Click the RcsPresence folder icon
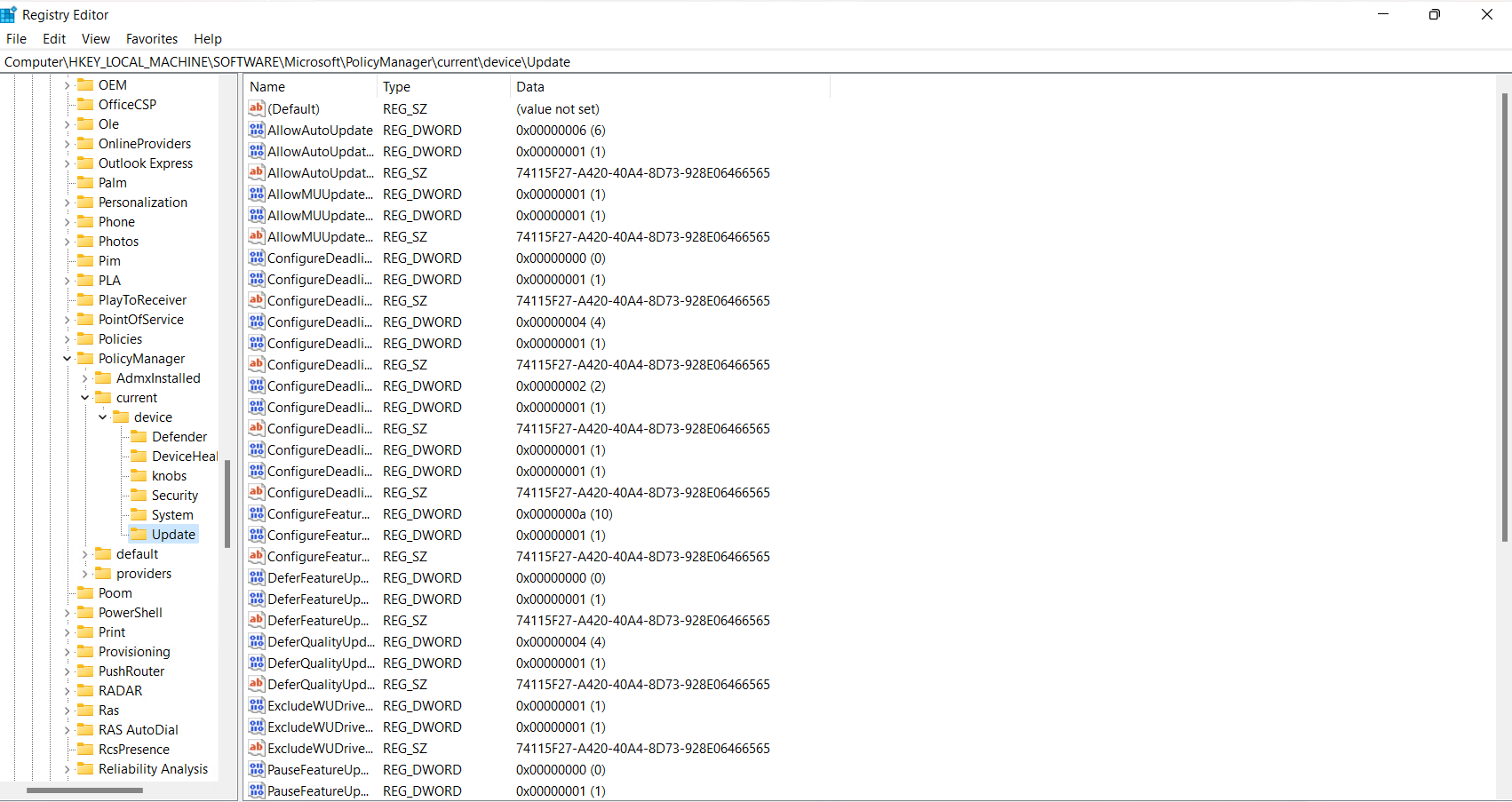1512x802 pixels. pyautogui.click(x=85, y=750)
